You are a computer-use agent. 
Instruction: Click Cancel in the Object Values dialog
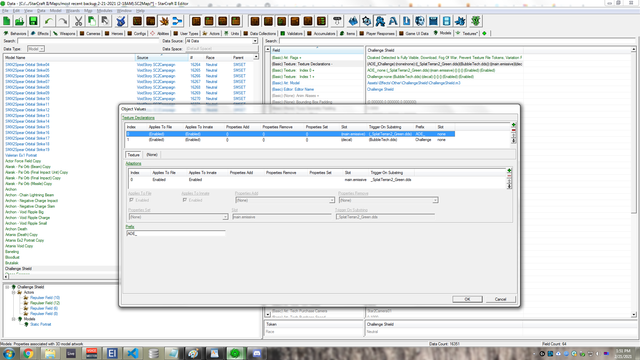(x=500, y=299)
